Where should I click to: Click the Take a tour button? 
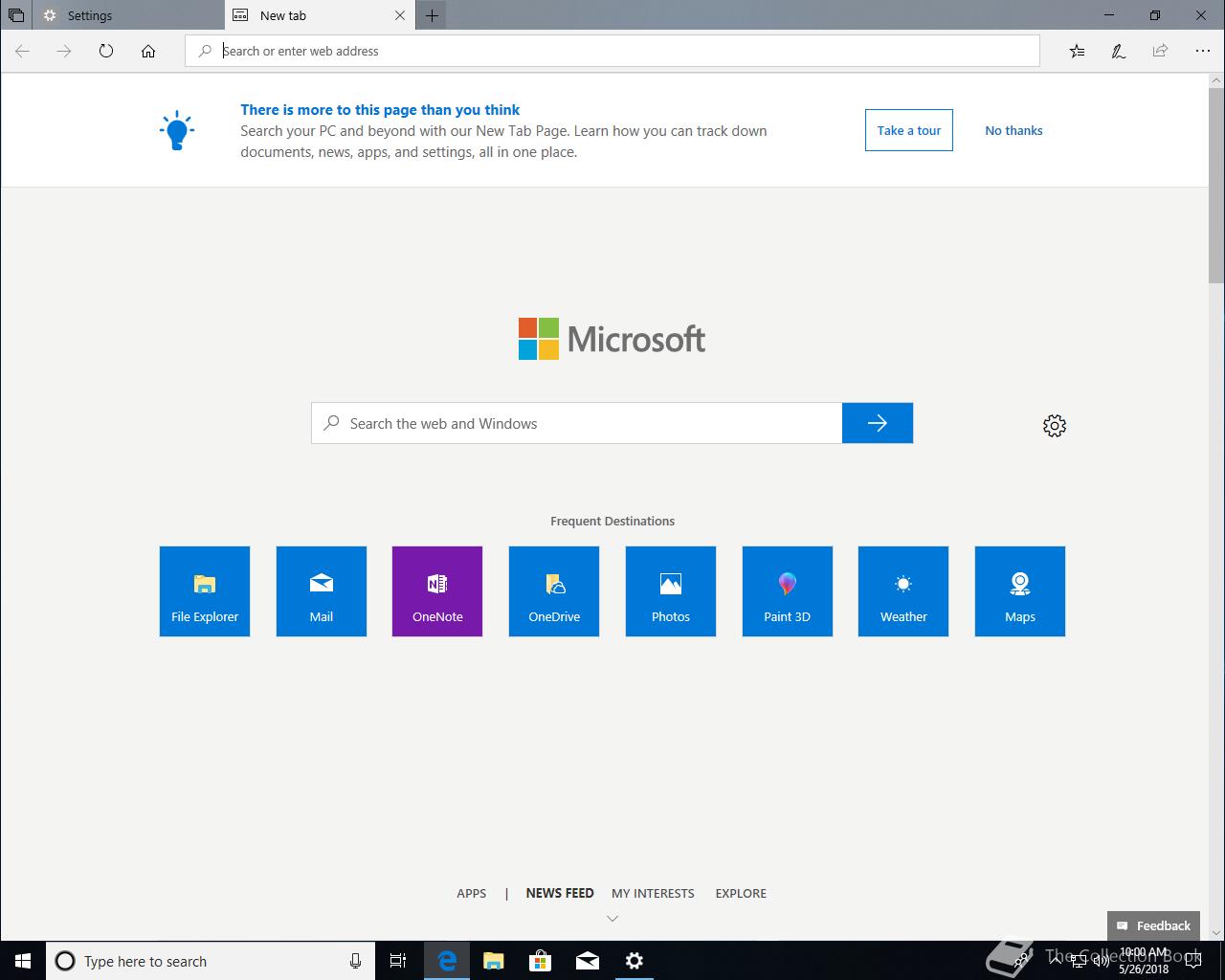click(909, 130)
